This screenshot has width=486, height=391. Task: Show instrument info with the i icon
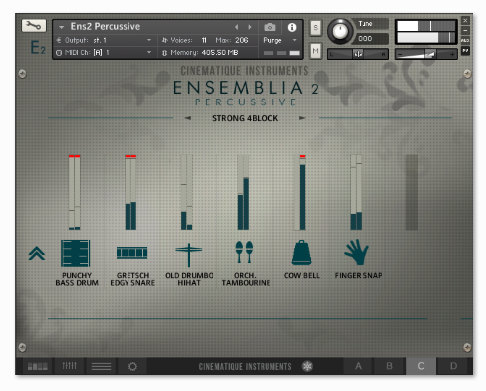point(292,27)
